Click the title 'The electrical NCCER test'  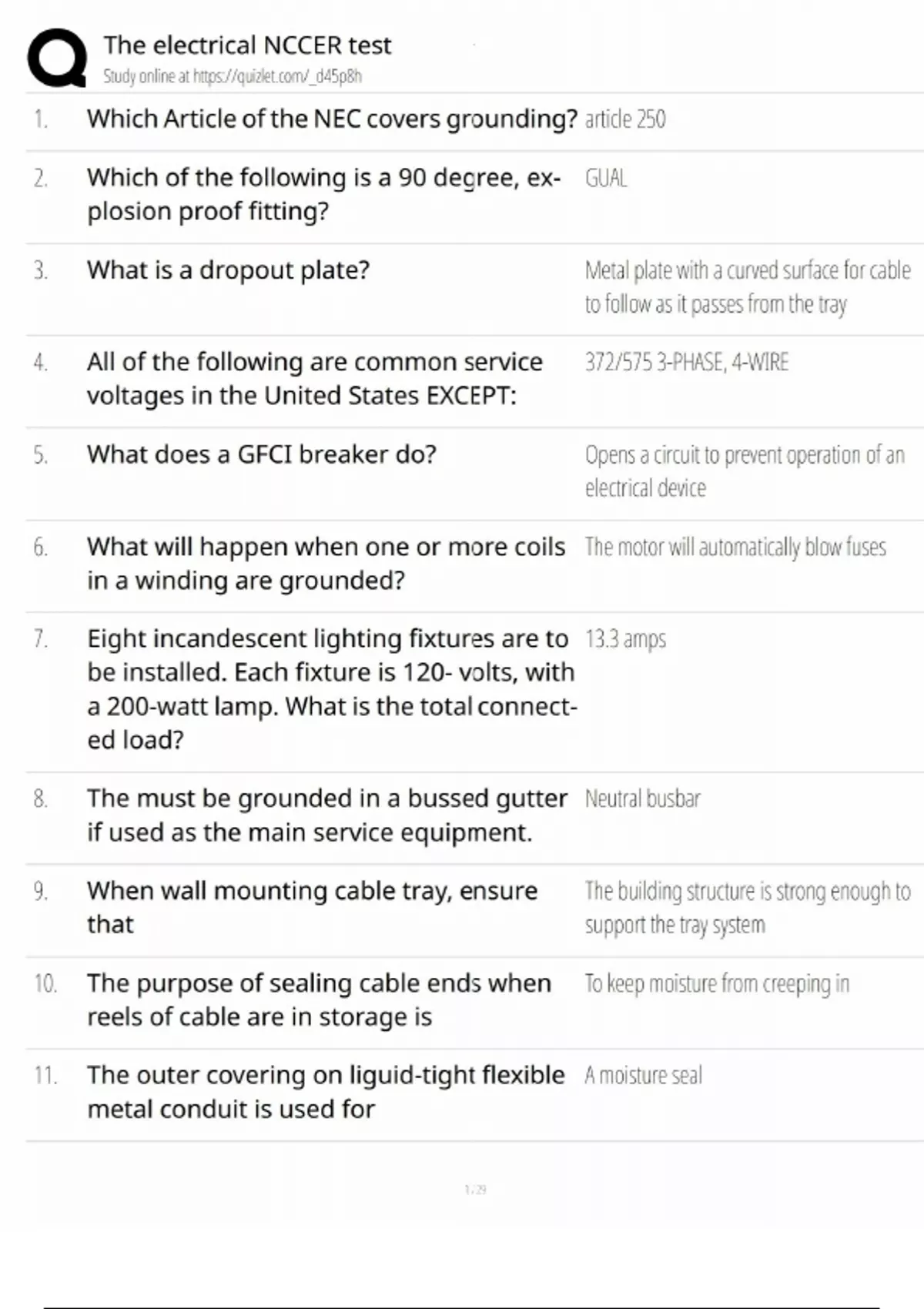(247, 45)
